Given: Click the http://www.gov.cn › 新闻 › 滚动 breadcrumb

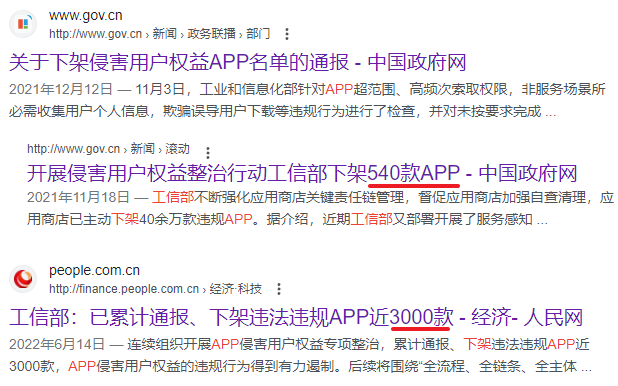Looking at the screenshot, I should (x=108, y=149).
